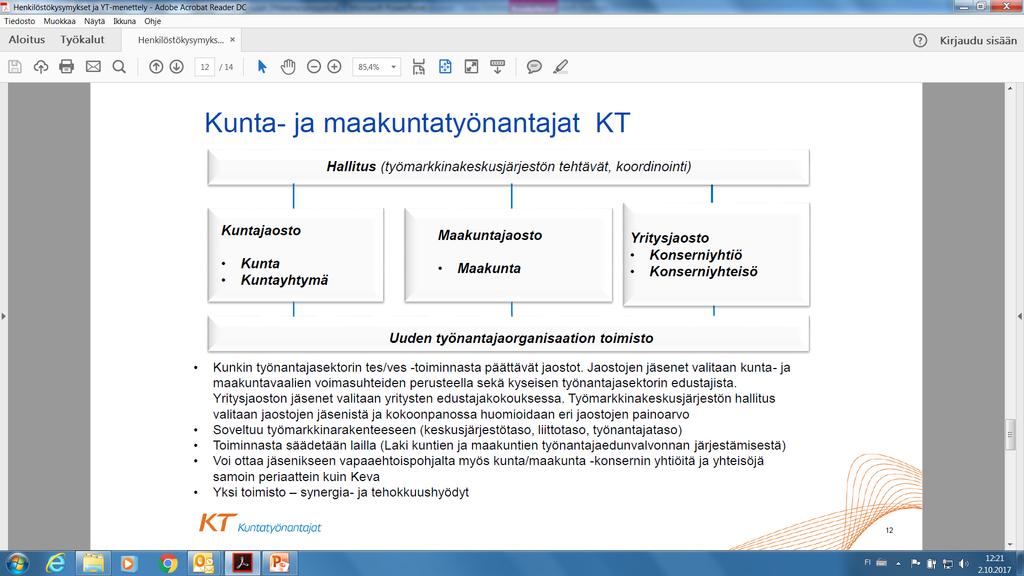1024x576 pixels.
Task: Open the Ohje menu
Action: [153, 21]
